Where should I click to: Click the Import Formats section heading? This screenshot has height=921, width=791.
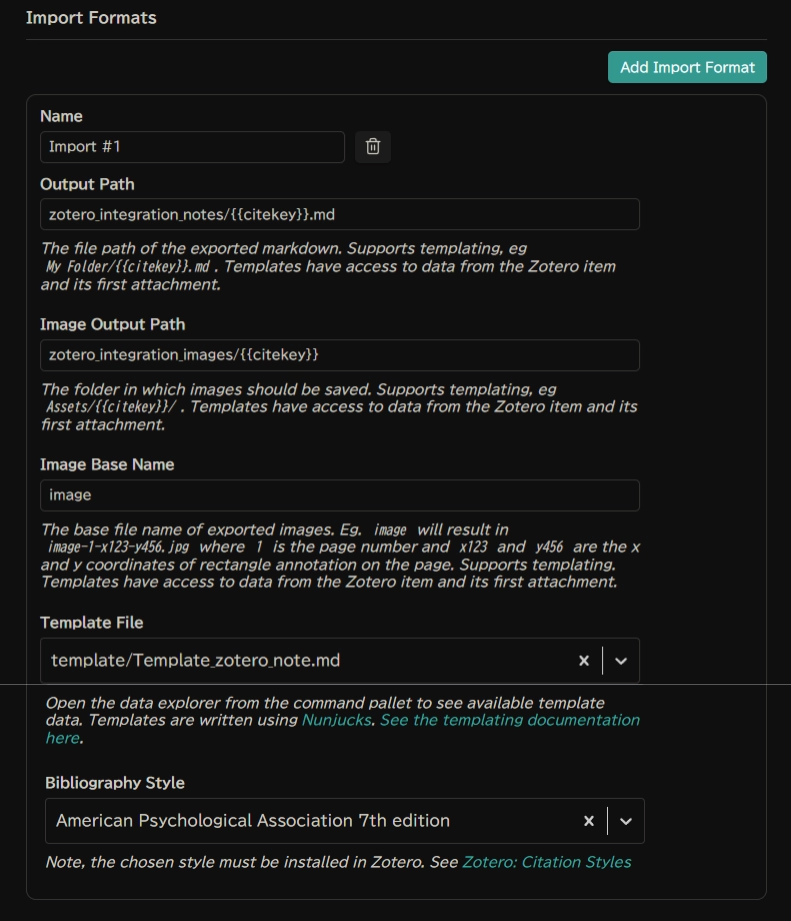tap(91, 18)
